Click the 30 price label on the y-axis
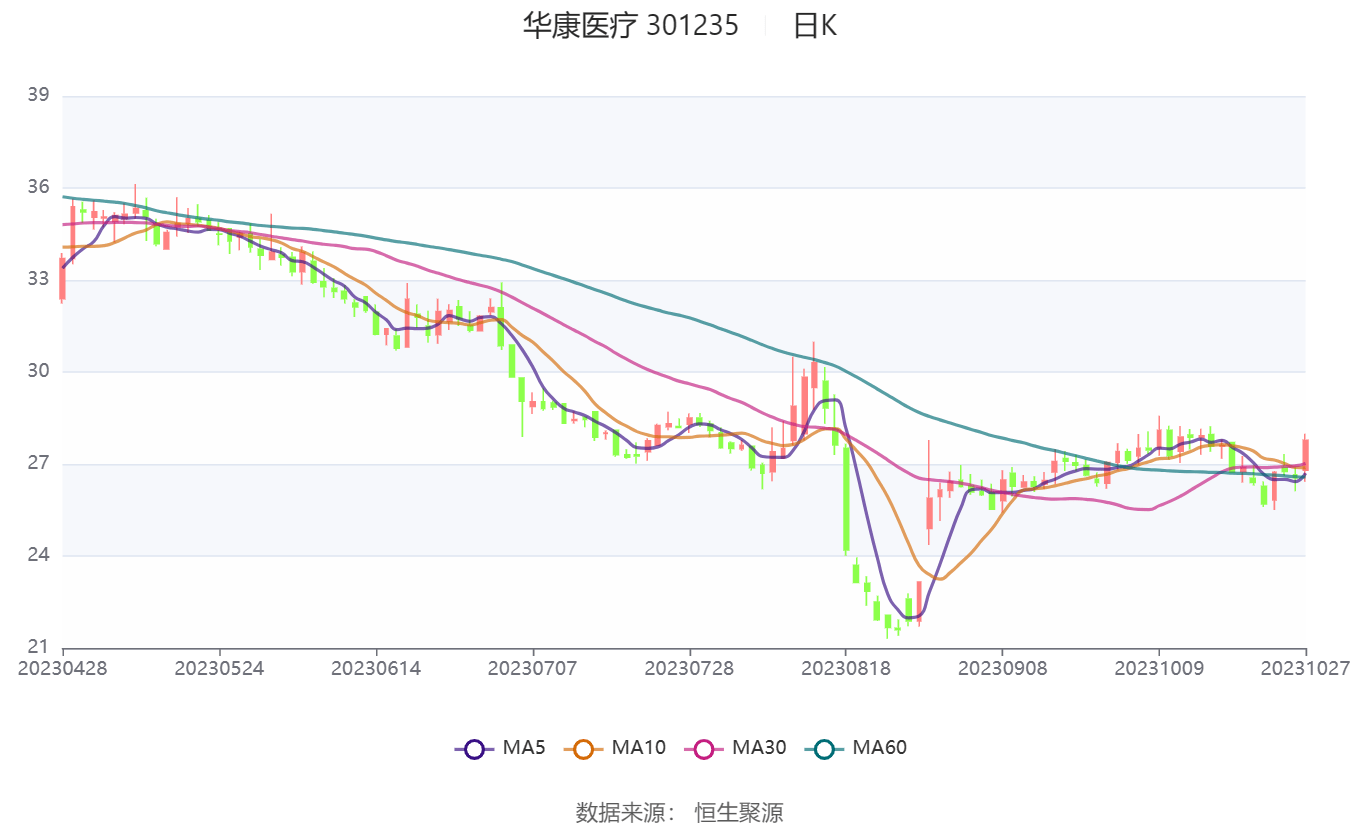 [x=38, y=372]
